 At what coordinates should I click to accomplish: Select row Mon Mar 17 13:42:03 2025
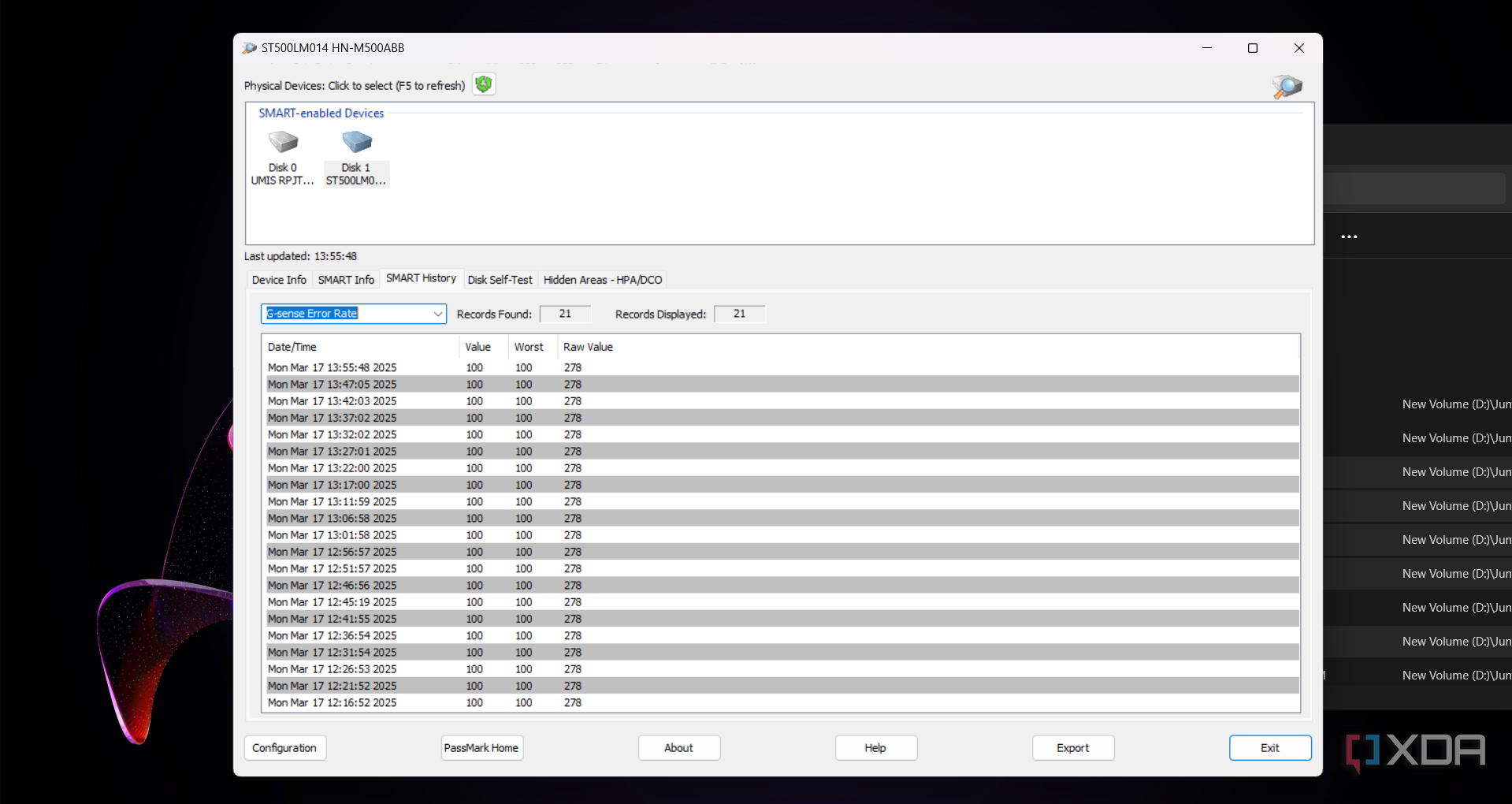click(781, 401)
